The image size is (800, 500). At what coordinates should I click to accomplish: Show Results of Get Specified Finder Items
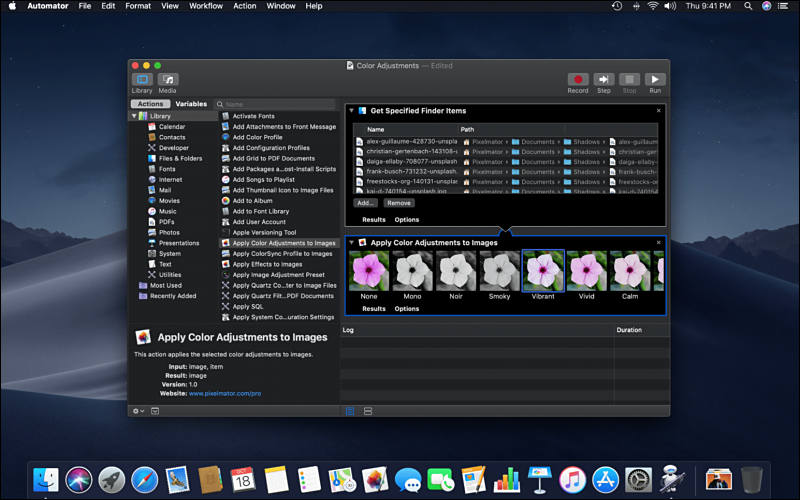pos(374,220)
